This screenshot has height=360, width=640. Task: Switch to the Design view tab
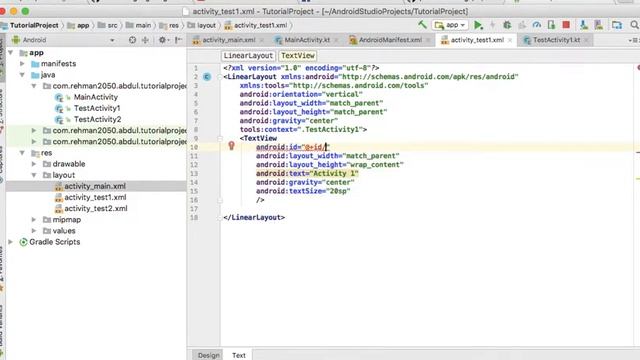coord(208,355)
